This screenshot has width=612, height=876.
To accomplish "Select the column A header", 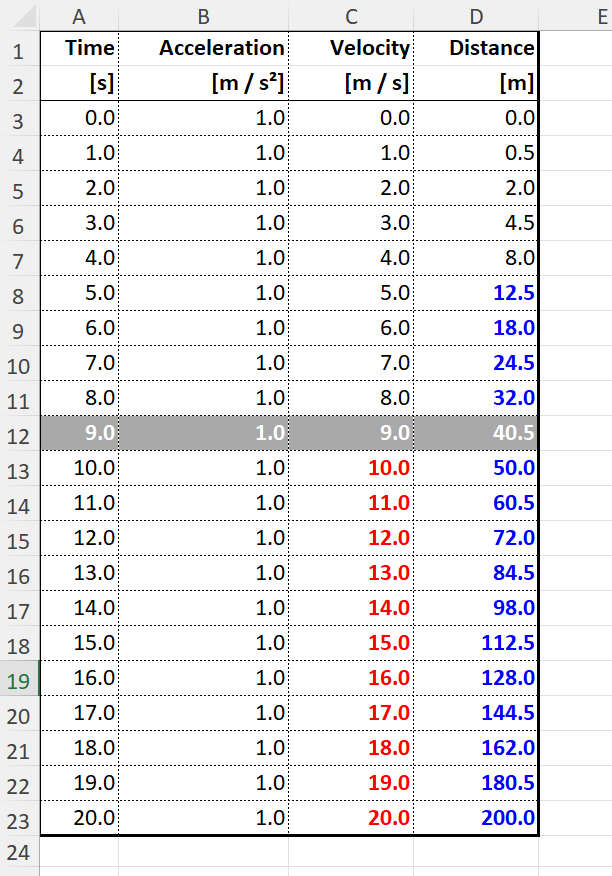I will click(79, 15).
